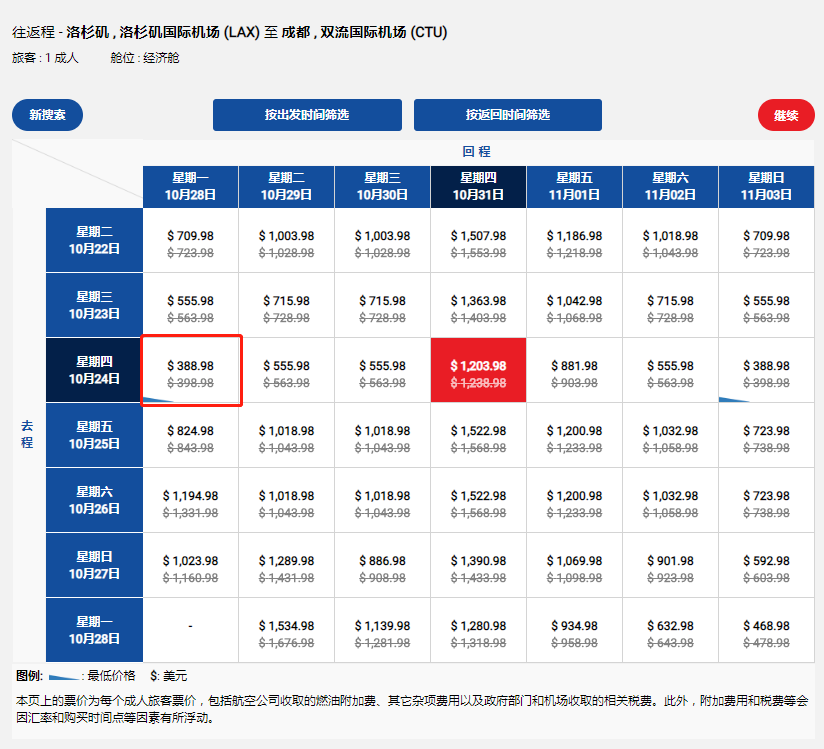Select return date header 星期二 10月29日
The width and height of the screenshot is (824, 749).
point(286,187)
